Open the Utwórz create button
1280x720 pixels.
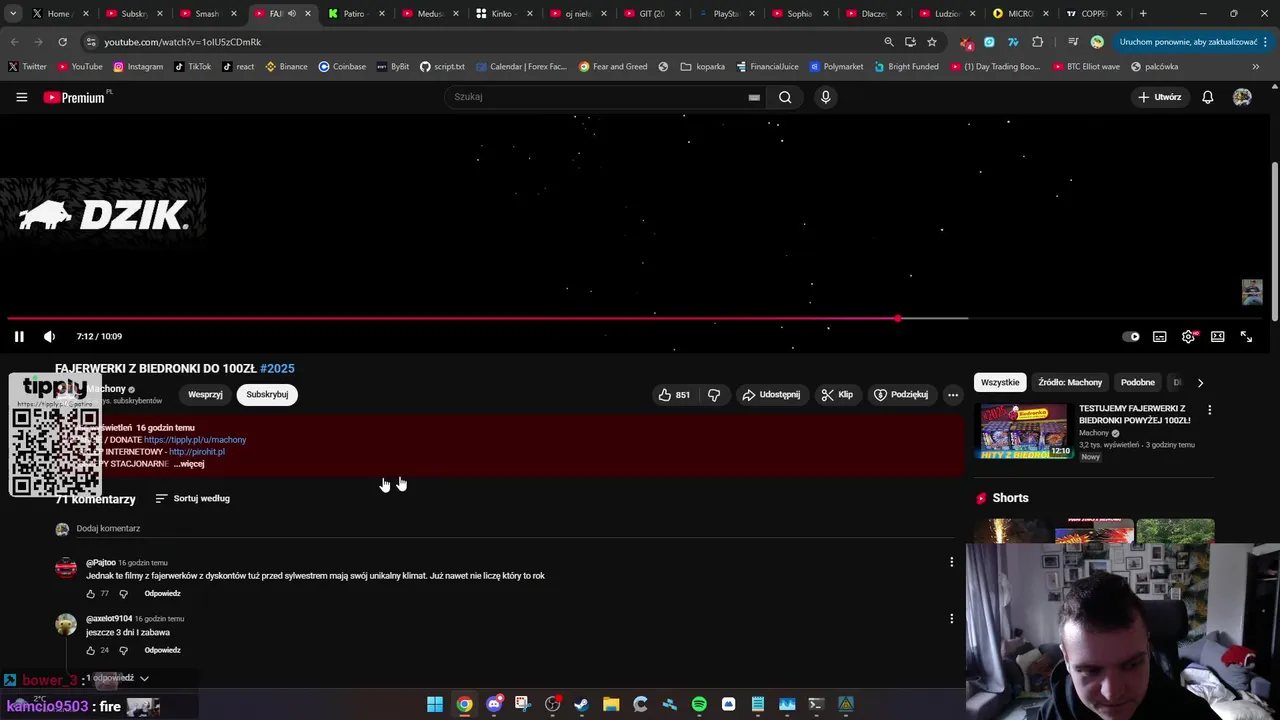[x=1160, y=97]
